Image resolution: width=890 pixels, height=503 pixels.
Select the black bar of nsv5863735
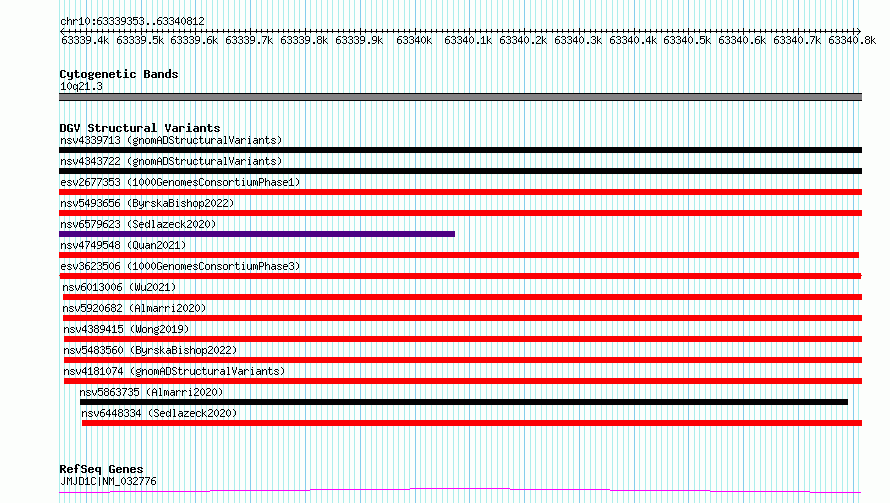point(464,402)
